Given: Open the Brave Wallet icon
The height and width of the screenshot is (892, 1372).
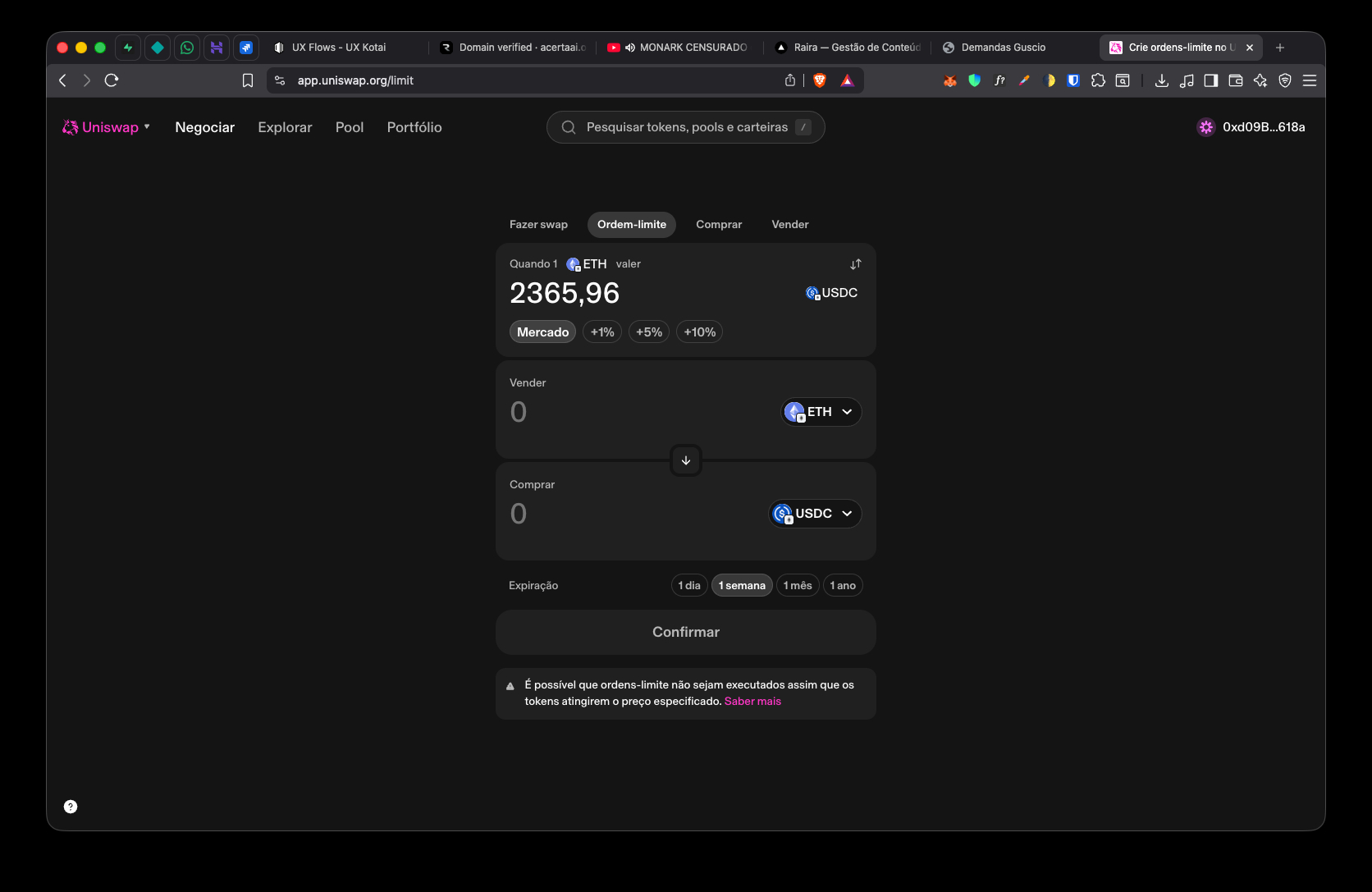Looking at the screenshot, I should [1236, 80].
